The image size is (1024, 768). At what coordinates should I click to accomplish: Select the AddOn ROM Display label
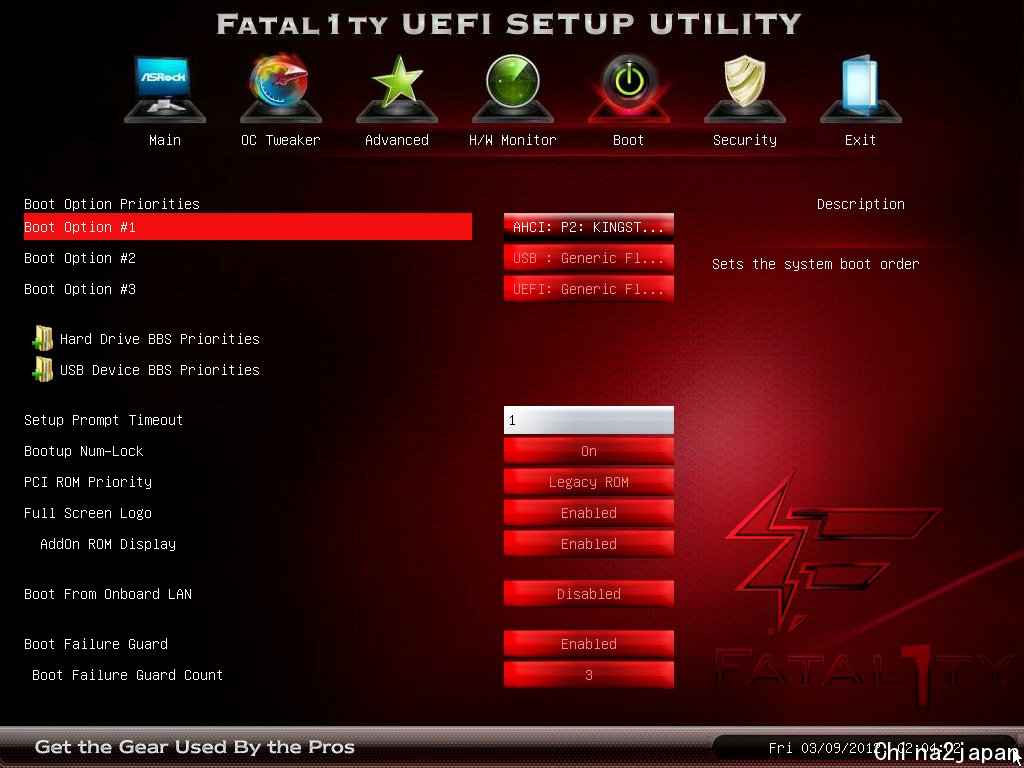108,544
